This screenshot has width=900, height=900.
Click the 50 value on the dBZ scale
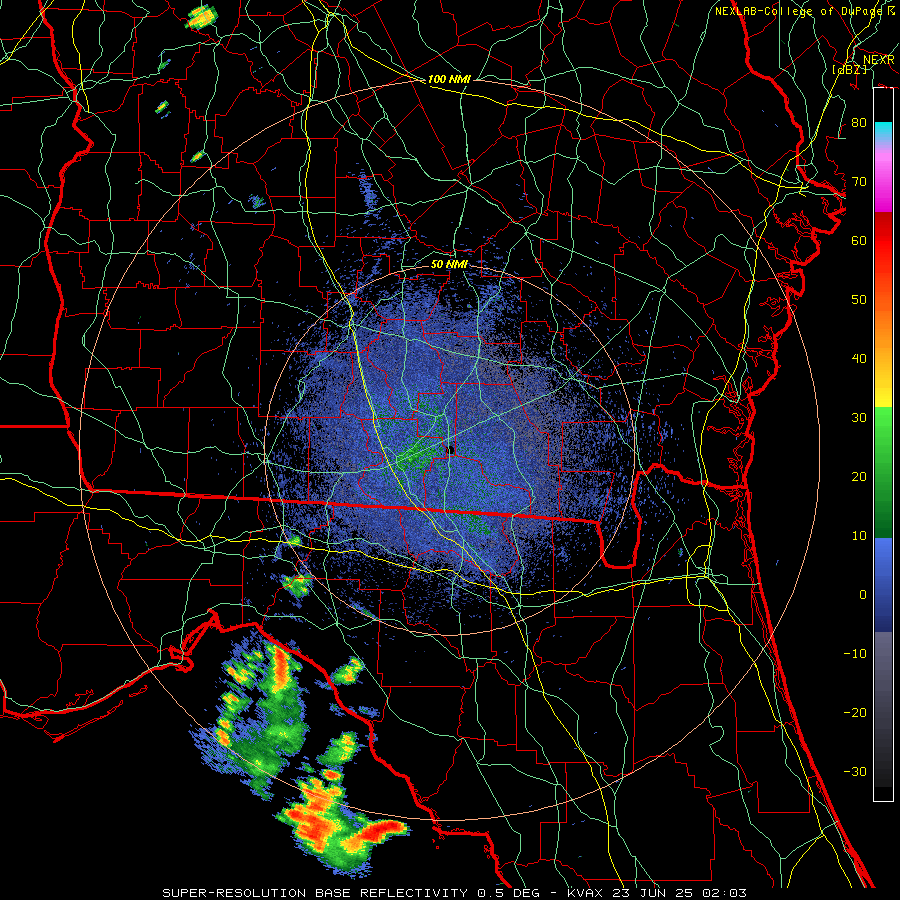click(x=859, y=300)
